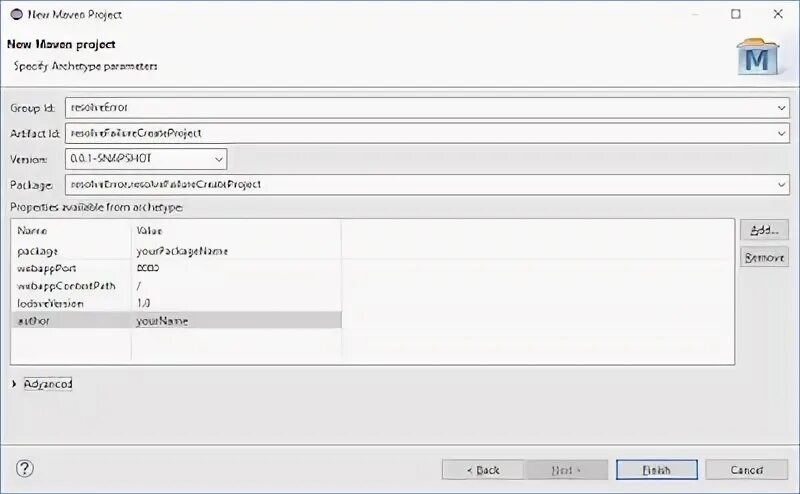Click the Value column header
The width and height of the screenshot is (800, 494).
point(149,231)
